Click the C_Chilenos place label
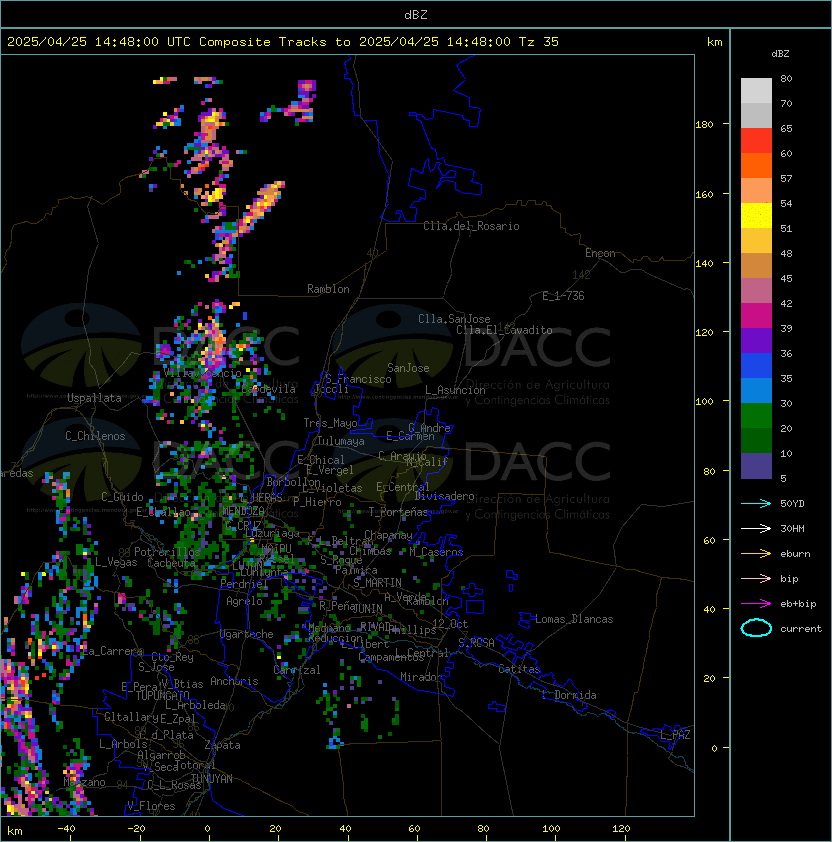The image size is (832, 842). pos(95,436)
